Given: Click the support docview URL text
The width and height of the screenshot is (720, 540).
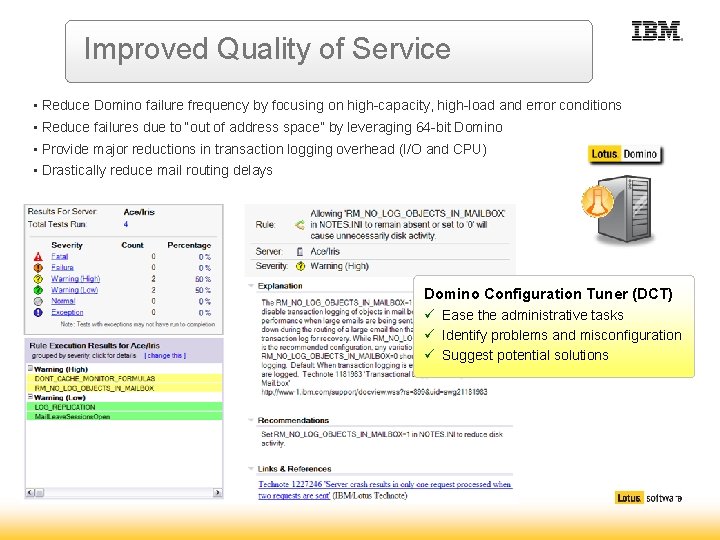Looking at the screenshot, I should (374, 392).
